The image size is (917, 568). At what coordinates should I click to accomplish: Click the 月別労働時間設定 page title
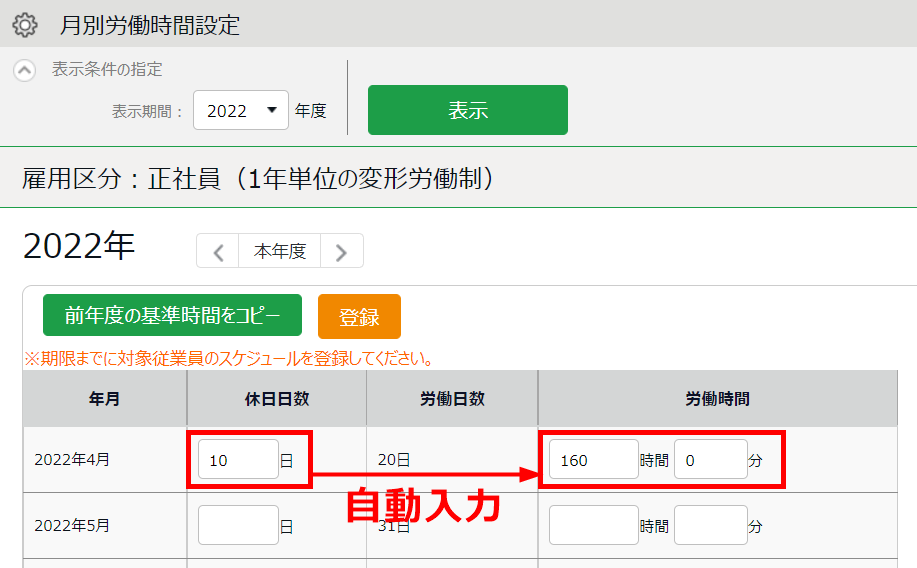pyautogui.click(x=150, y=25)
